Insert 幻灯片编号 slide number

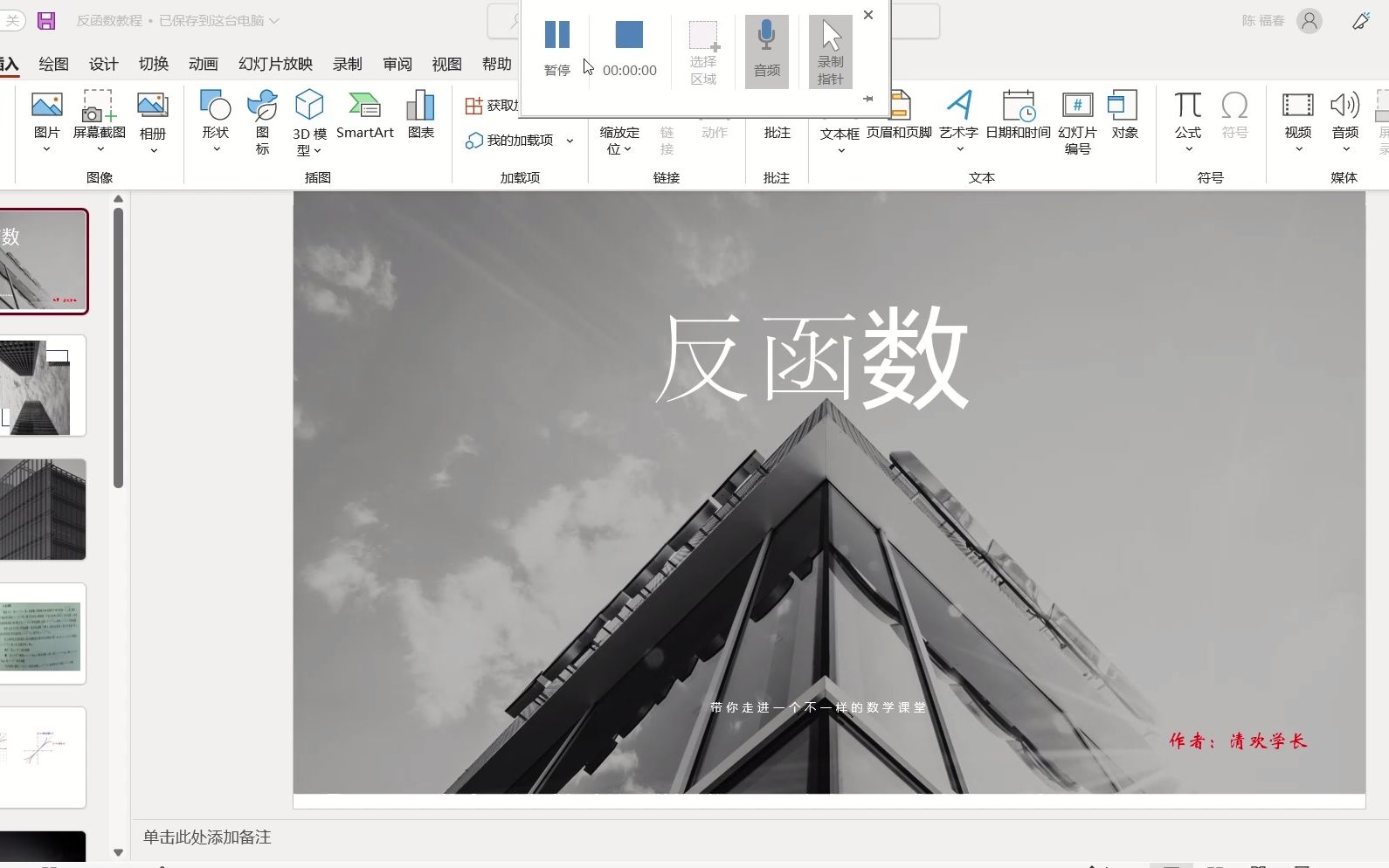1077,122
